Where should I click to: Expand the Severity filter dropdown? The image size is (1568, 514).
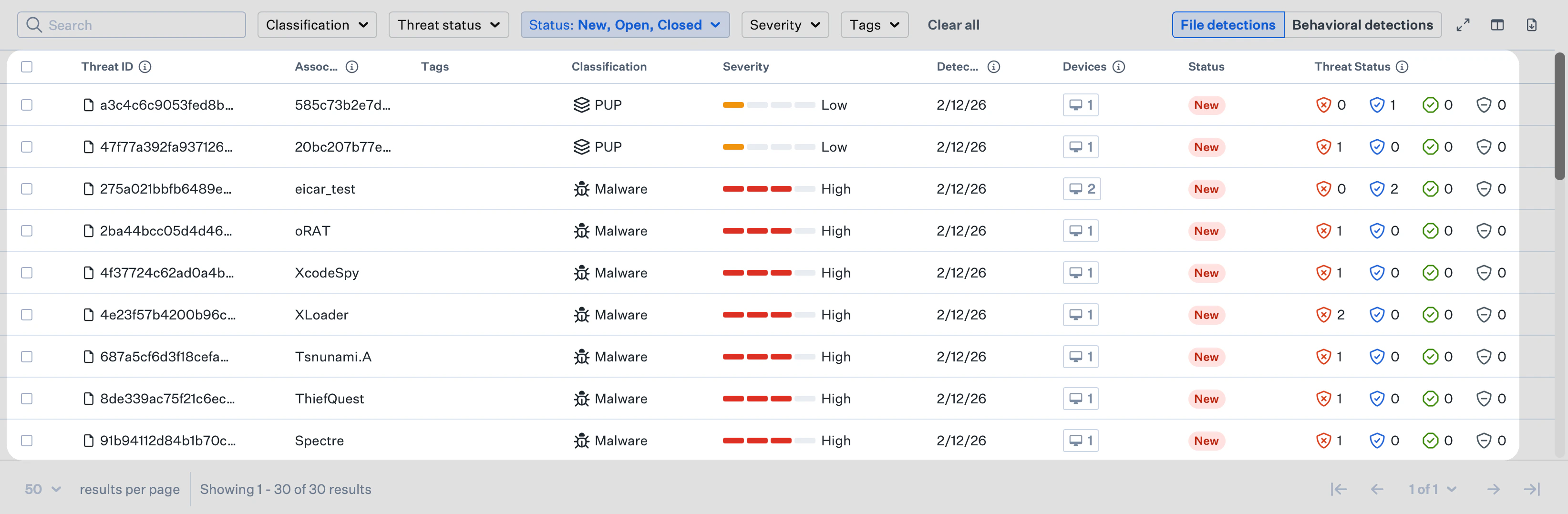(784, 24)
